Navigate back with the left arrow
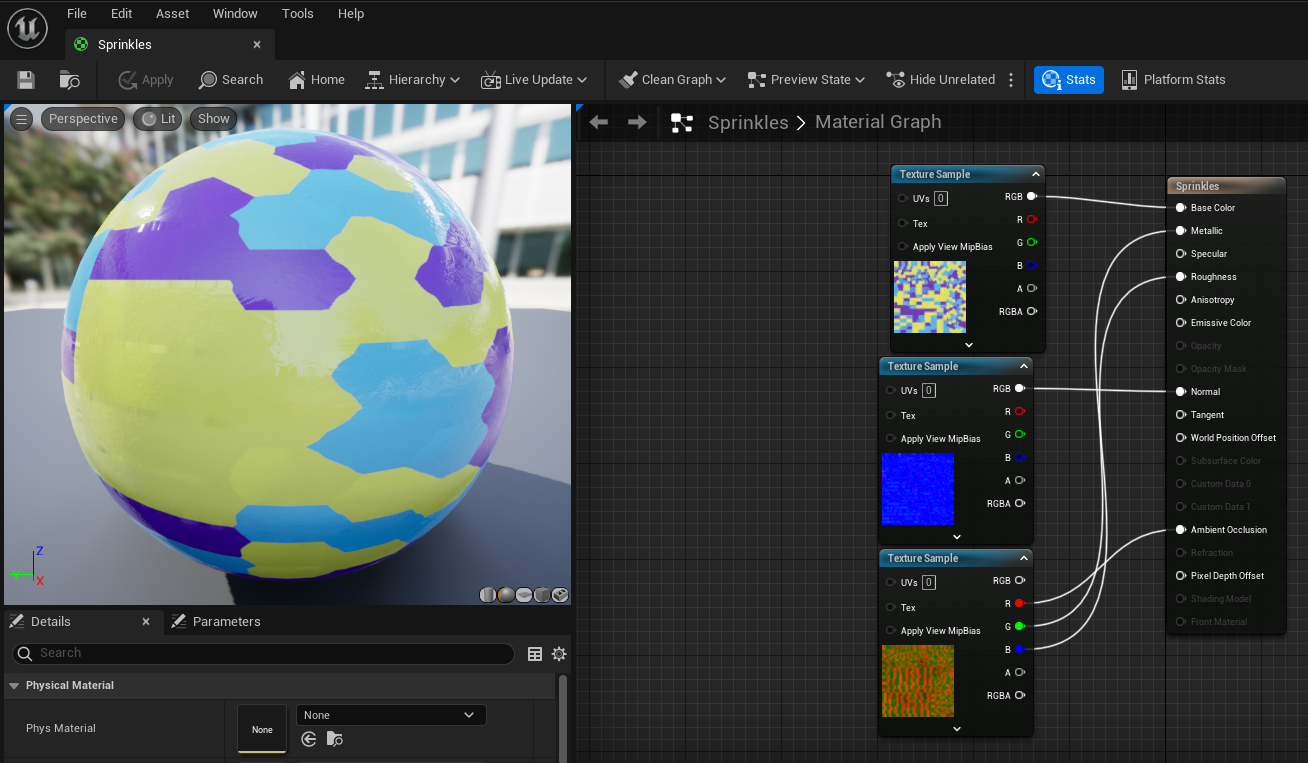Viewport: 1308px width, 763px height. pyautogui.click(x=599, y=122)
